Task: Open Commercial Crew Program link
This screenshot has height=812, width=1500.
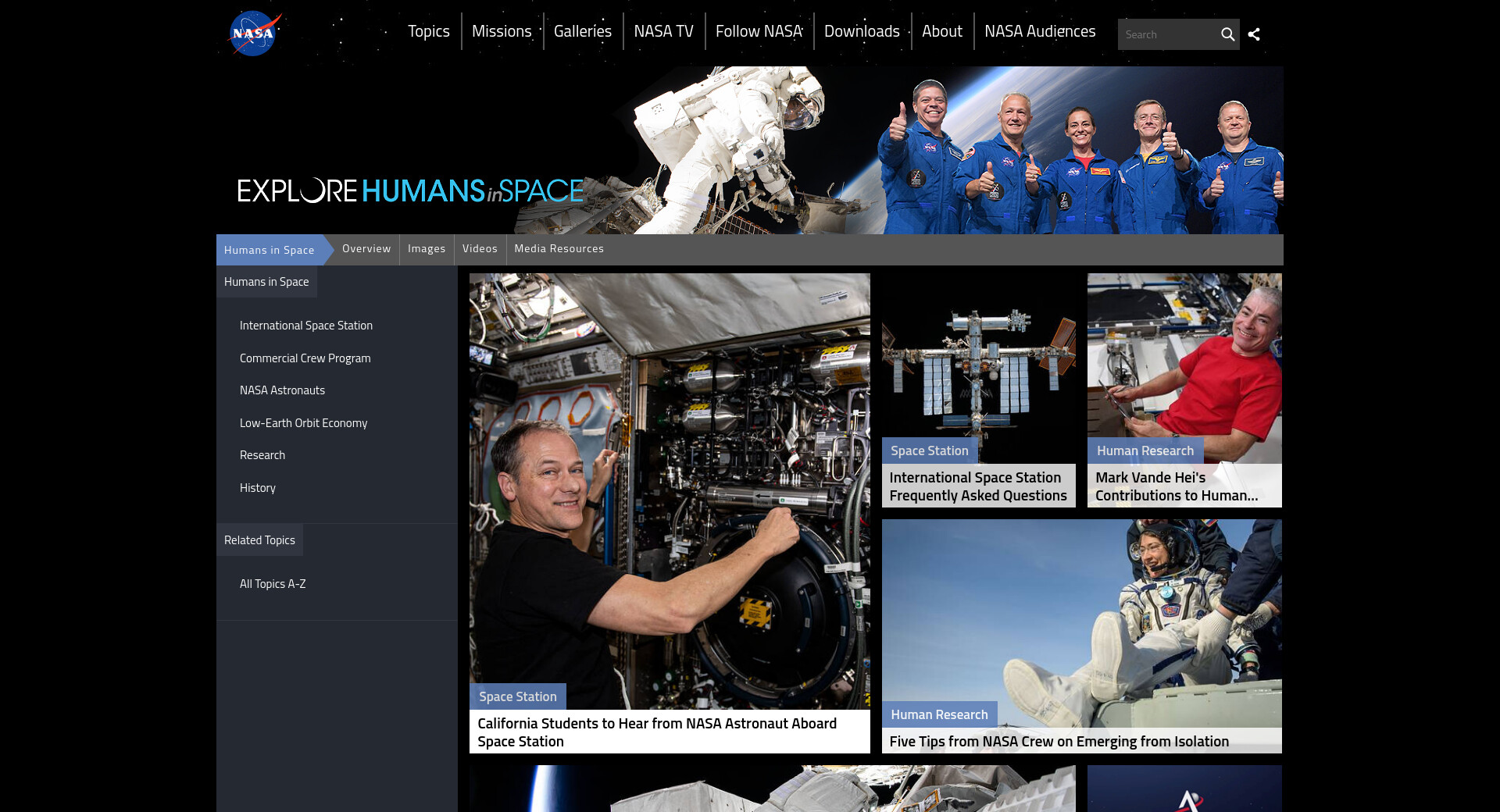Action: [x=305, y=358]
